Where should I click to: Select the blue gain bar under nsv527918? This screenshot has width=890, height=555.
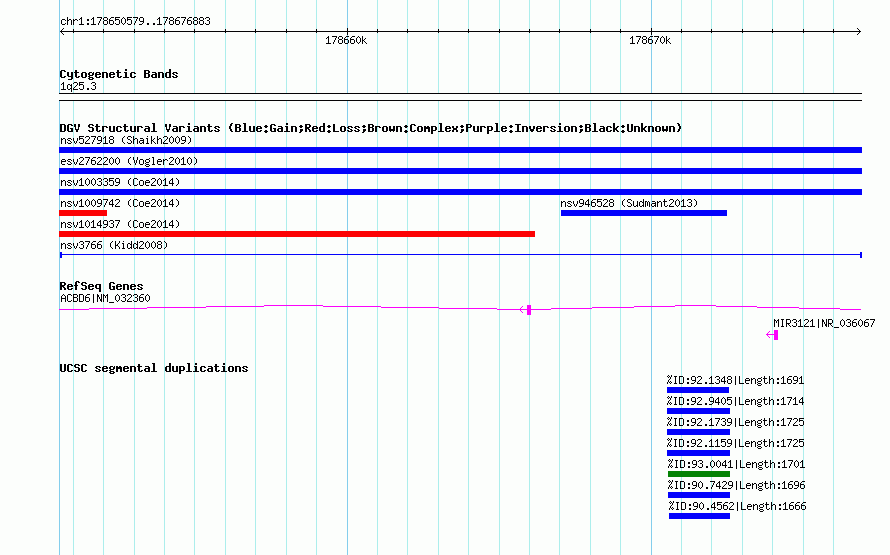(460, 150)
